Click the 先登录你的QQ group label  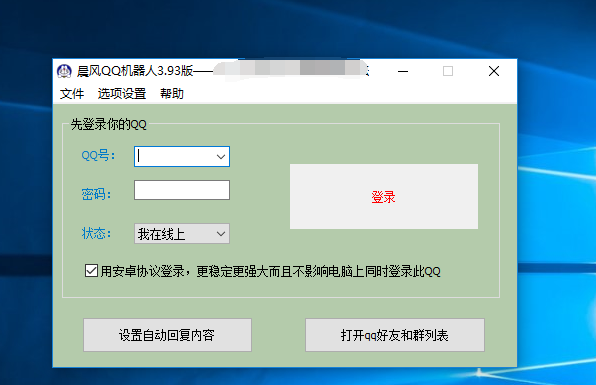[x=108, y=124]
